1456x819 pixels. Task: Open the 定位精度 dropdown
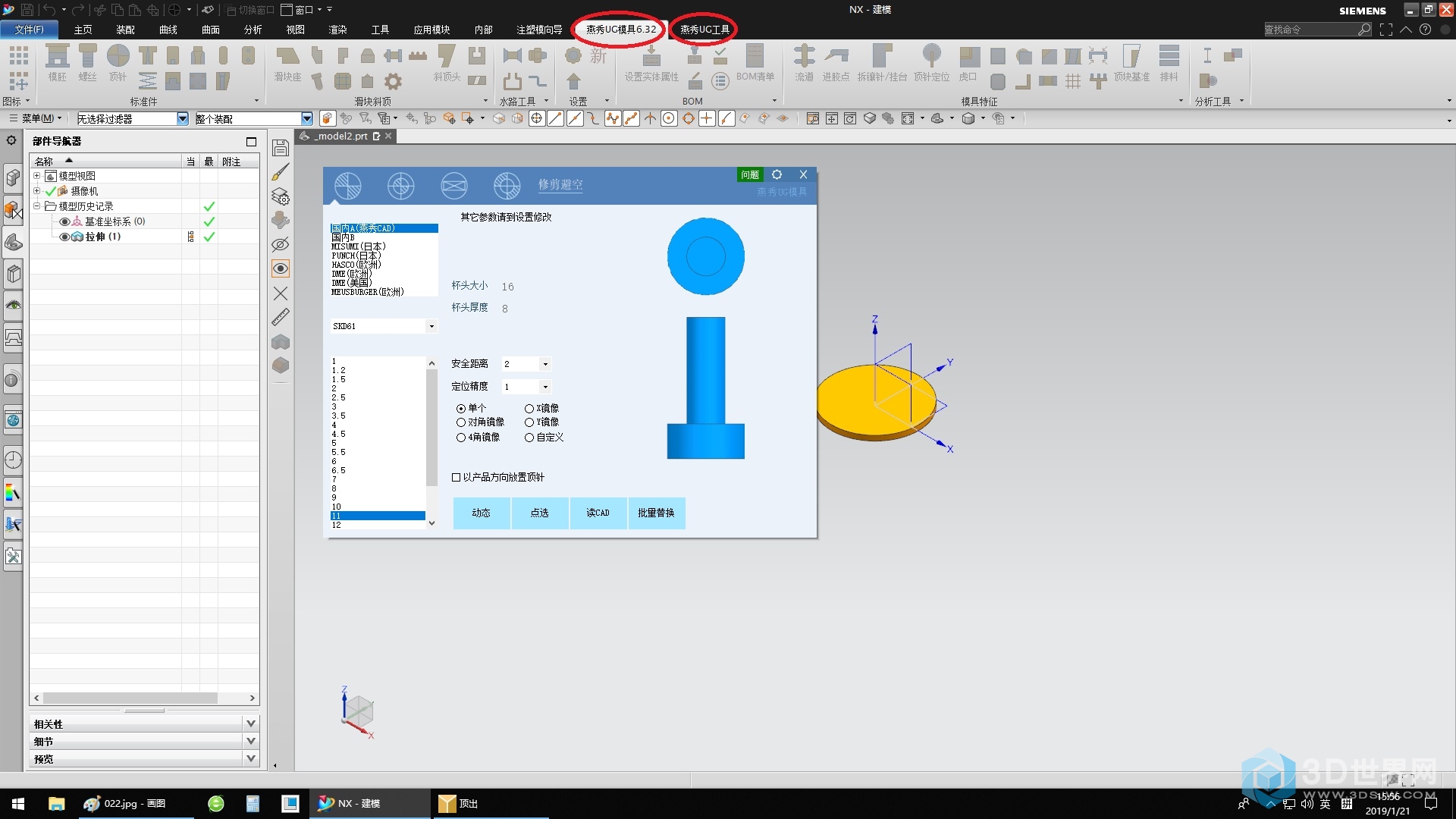coord(545,387)
